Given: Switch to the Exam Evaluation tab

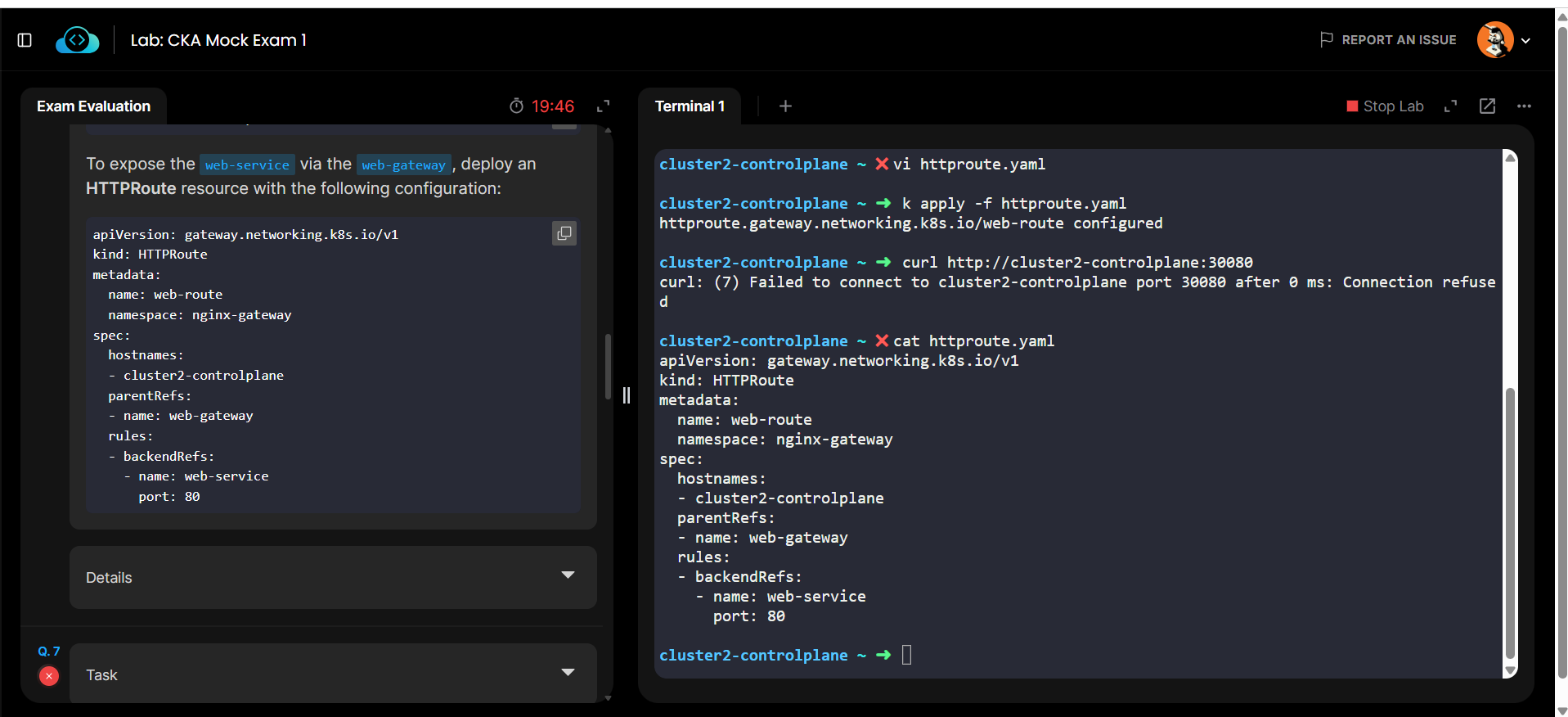Looking at the screenshot, I should pyautogui.click(x=93, y=106).
